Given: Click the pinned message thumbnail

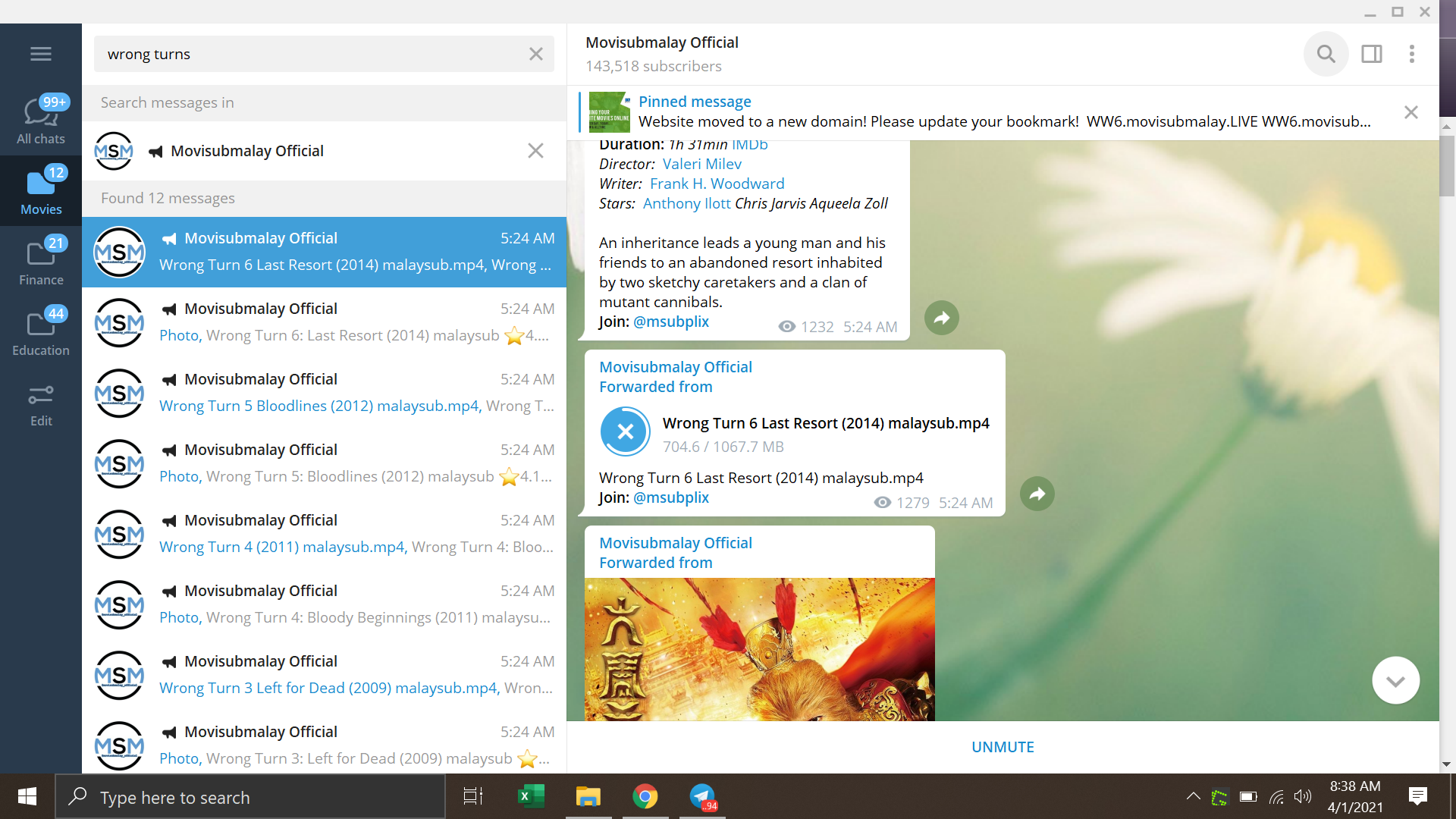Looking at the screenshot, I should (x=610, y=112).
